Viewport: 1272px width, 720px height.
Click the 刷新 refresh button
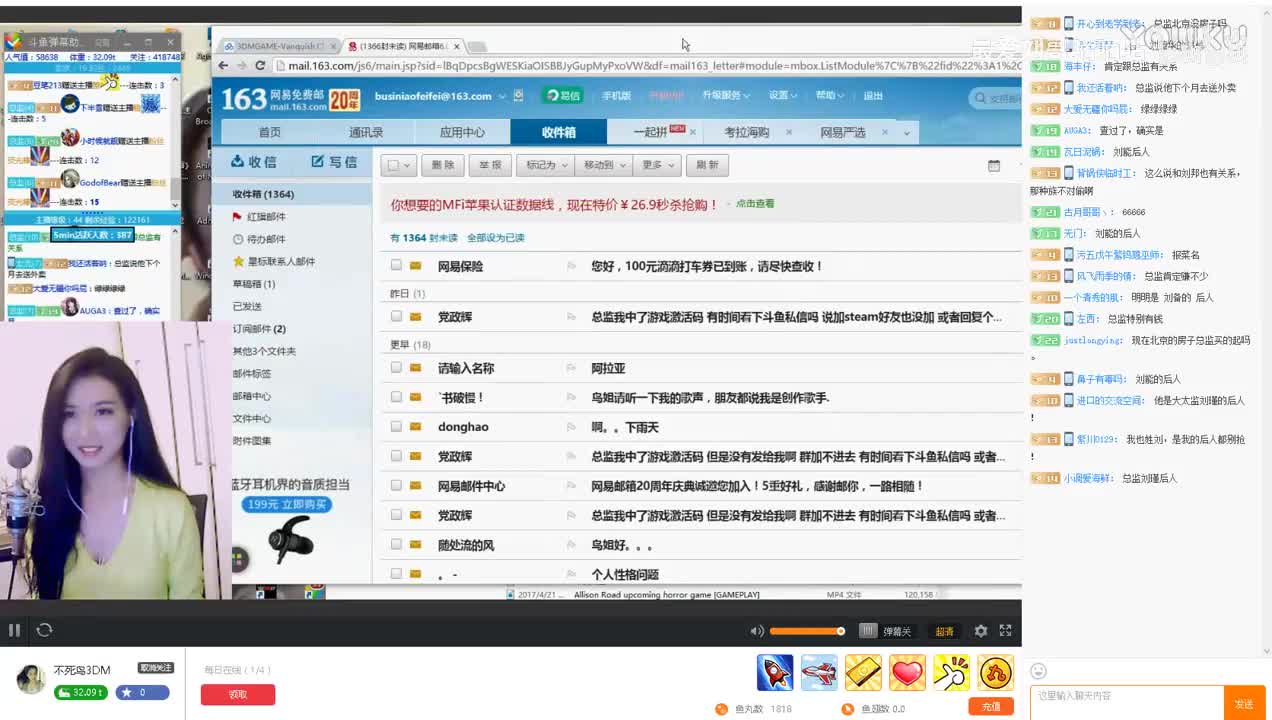[707, 165]
